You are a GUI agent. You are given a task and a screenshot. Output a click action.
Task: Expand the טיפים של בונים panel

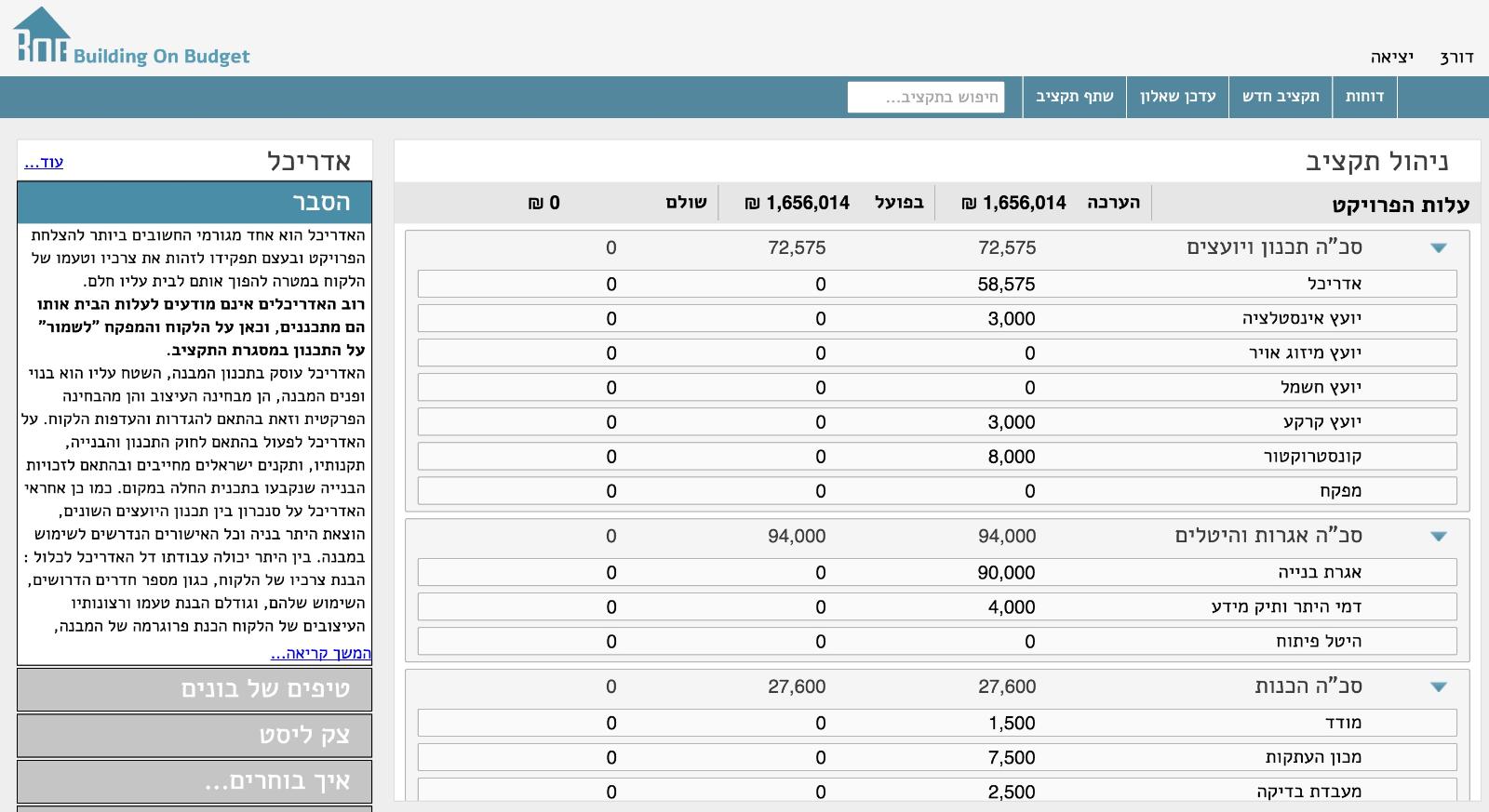[x=195, y=689]
